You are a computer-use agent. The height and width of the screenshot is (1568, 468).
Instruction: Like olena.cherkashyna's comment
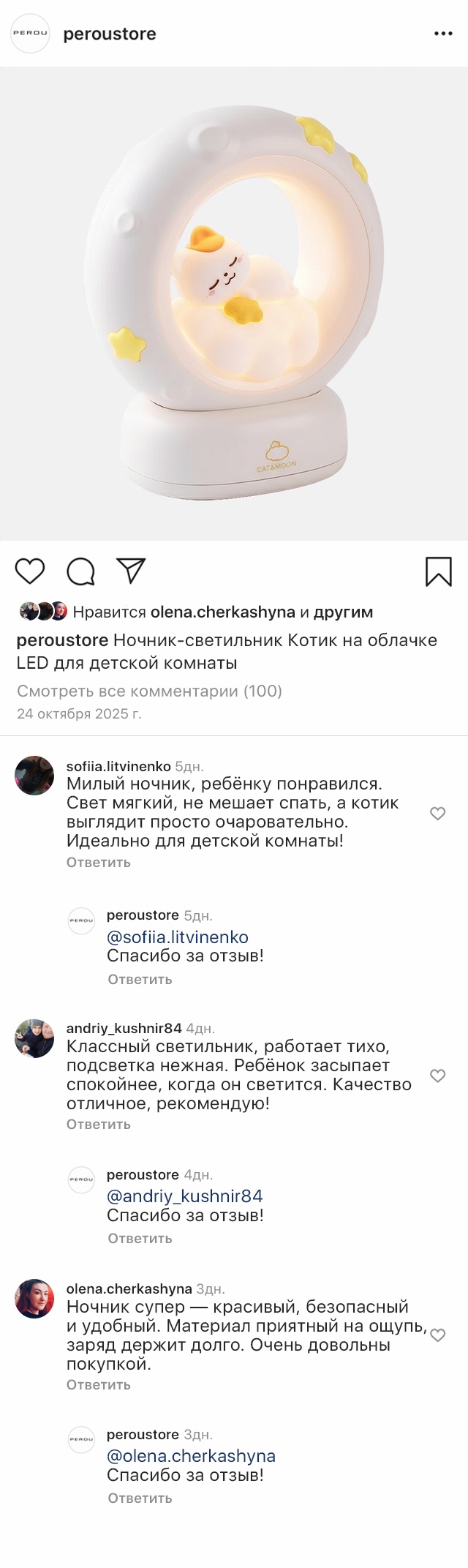(437, 1335)
